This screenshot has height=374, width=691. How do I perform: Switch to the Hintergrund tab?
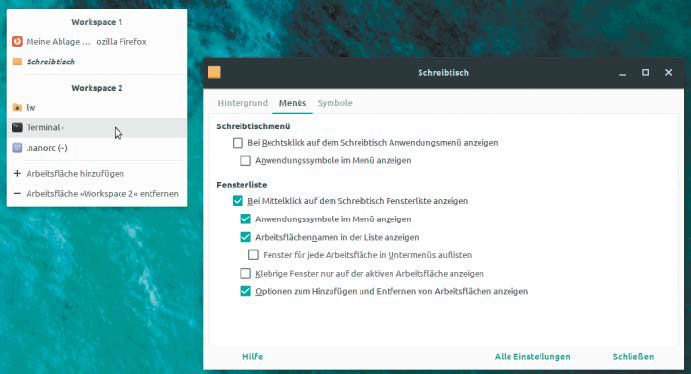coord(242,103)
